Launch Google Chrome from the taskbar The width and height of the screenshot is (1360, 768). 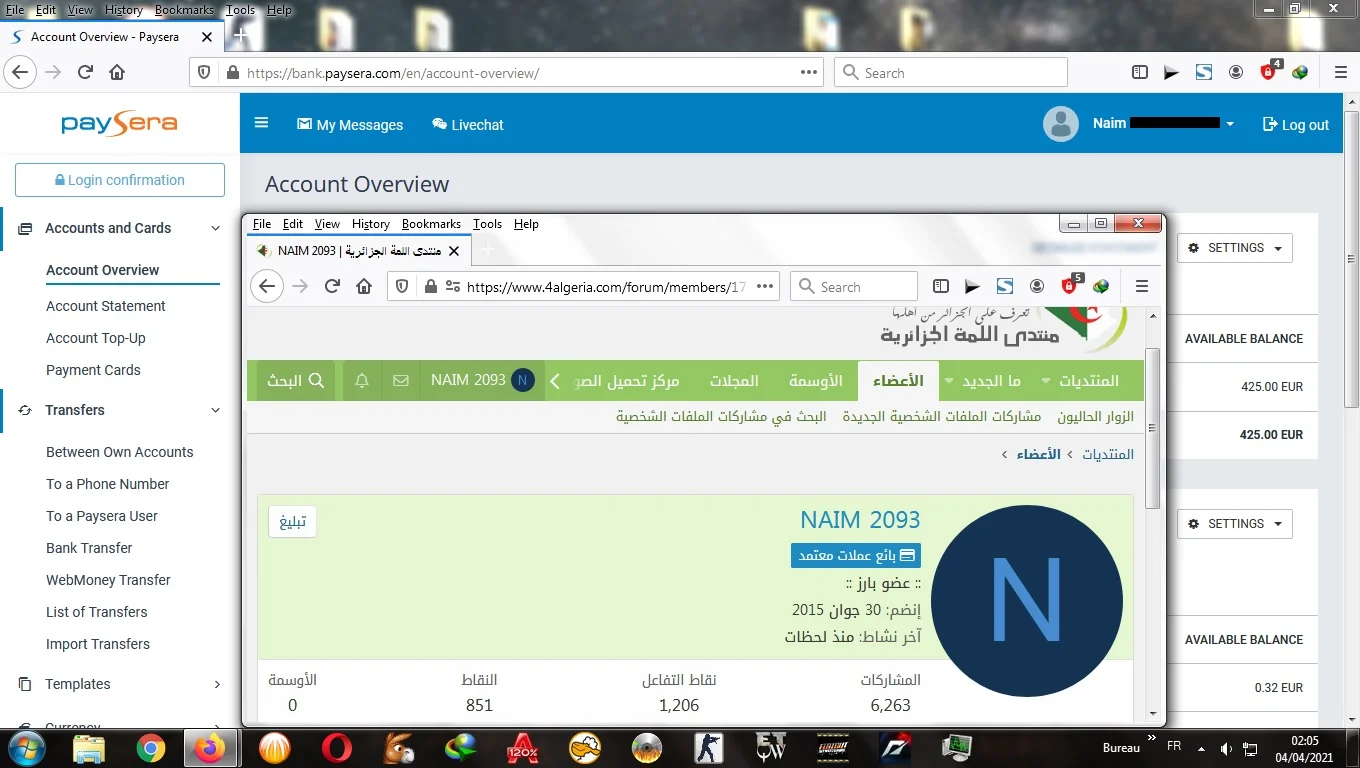point(150,747)
